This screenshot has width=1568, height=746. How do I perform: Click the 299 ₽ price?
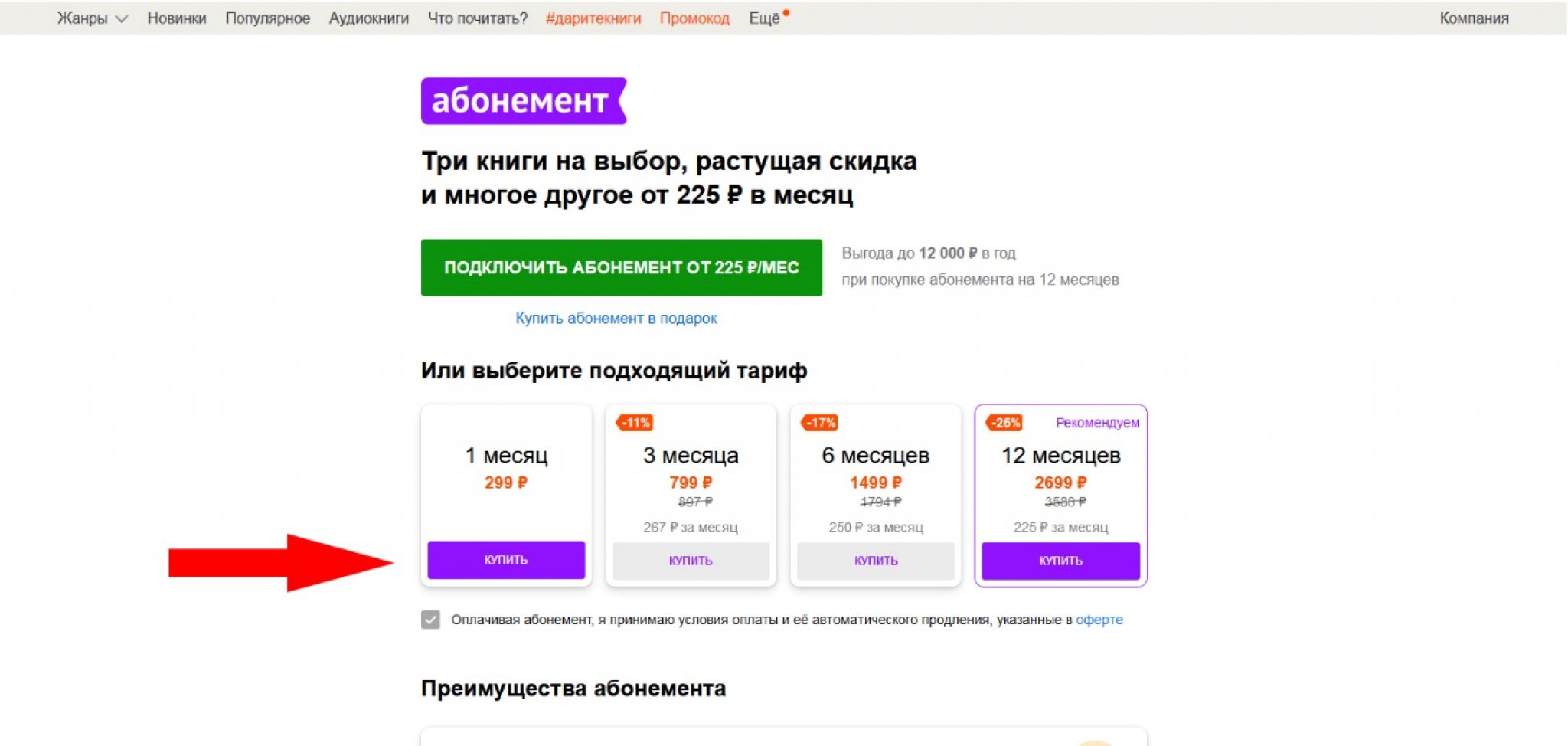[x=505, y=483]
